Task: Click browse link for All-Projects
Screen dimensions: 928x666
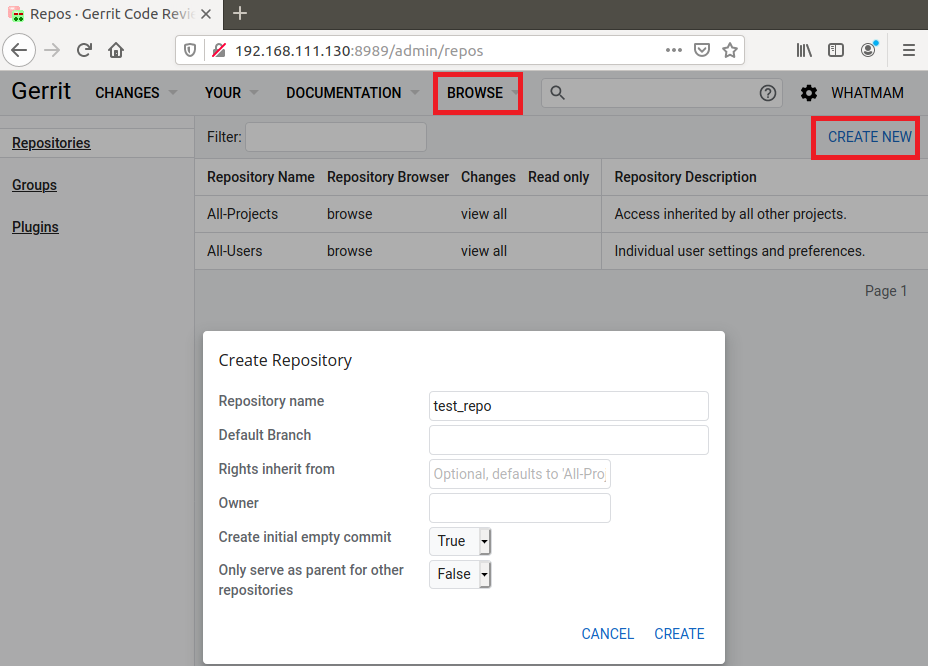Action: (x=350, y=214)
